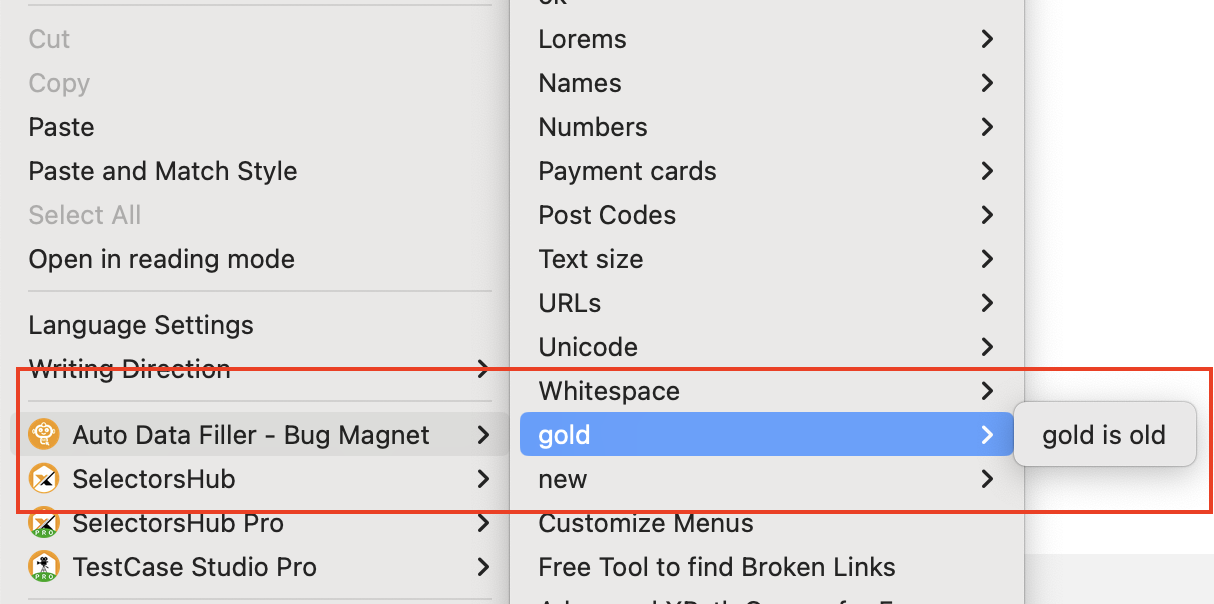Click the SelectorsHub extension icon

pyautogui.click(x=43, y=479)
